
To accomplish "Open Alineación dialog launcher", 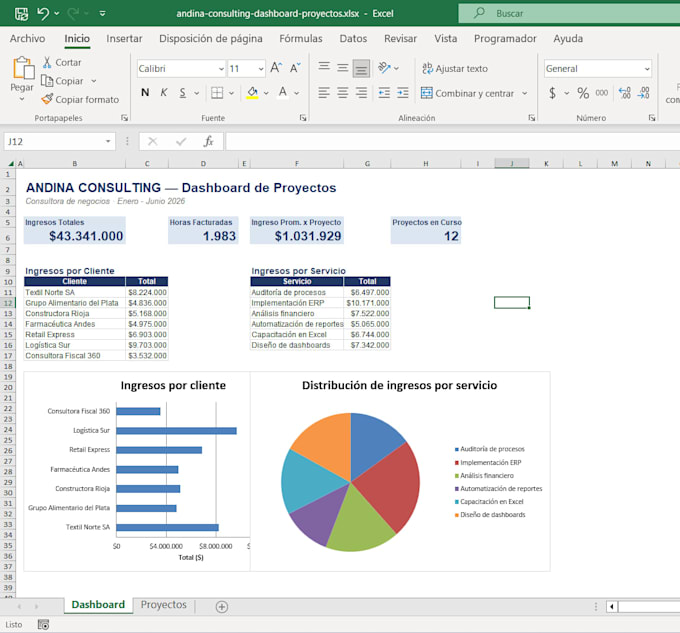I will coord(532,118).
